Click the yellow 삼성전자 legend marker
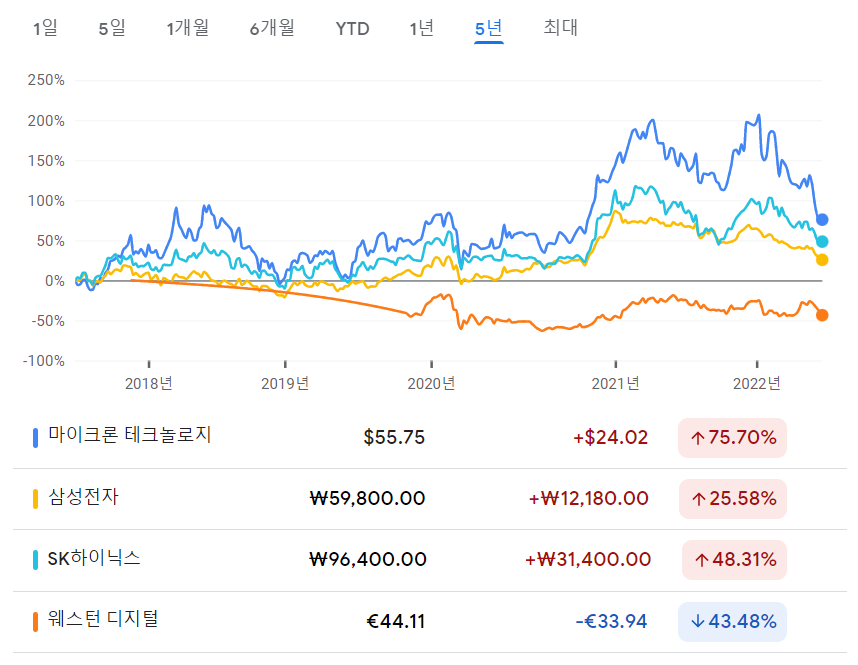This screenshot has width=858, height=665. [36, 499]
